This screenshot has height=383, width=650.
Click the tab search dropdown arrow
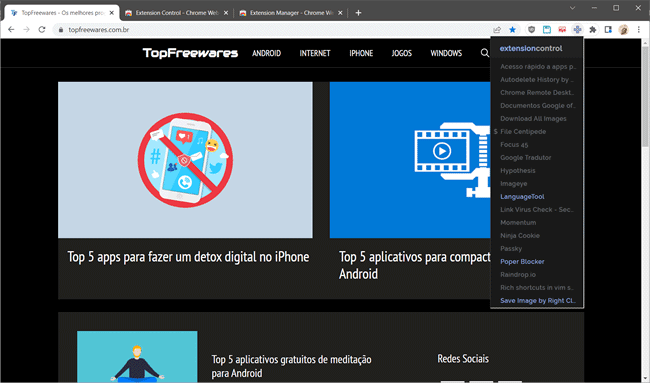[572, 8]
